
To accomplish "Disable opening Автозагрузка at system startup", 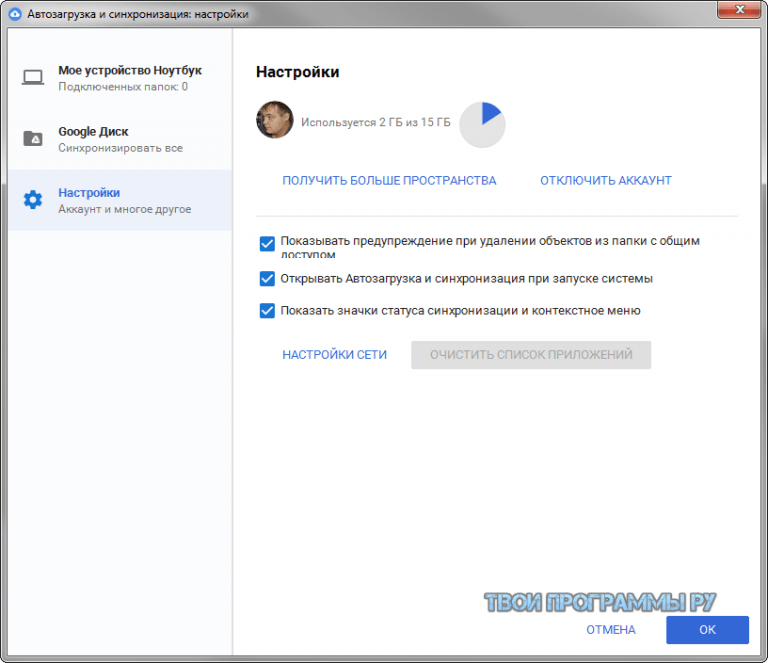I will pyautogui.click(x=267, y=279).
